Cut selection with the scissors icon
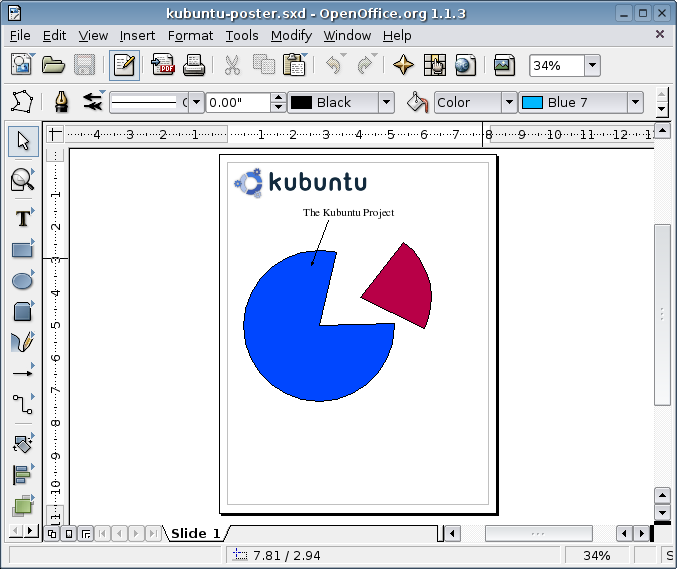The height and width of the screenshot is (569, 677). click(232, 65)
